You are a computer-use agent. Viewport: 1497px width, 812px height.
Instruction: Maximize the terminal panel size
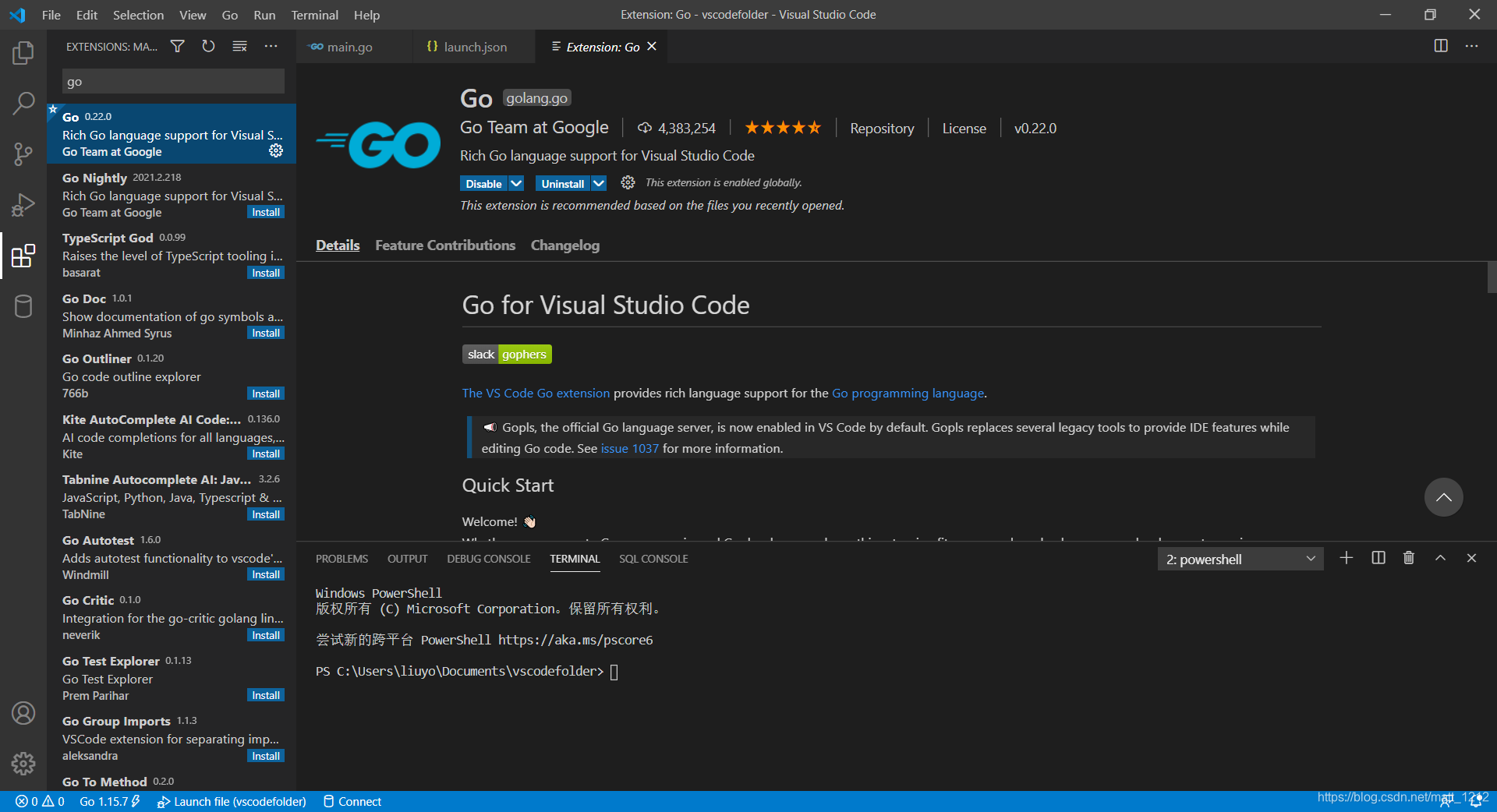pos(1440,558)
